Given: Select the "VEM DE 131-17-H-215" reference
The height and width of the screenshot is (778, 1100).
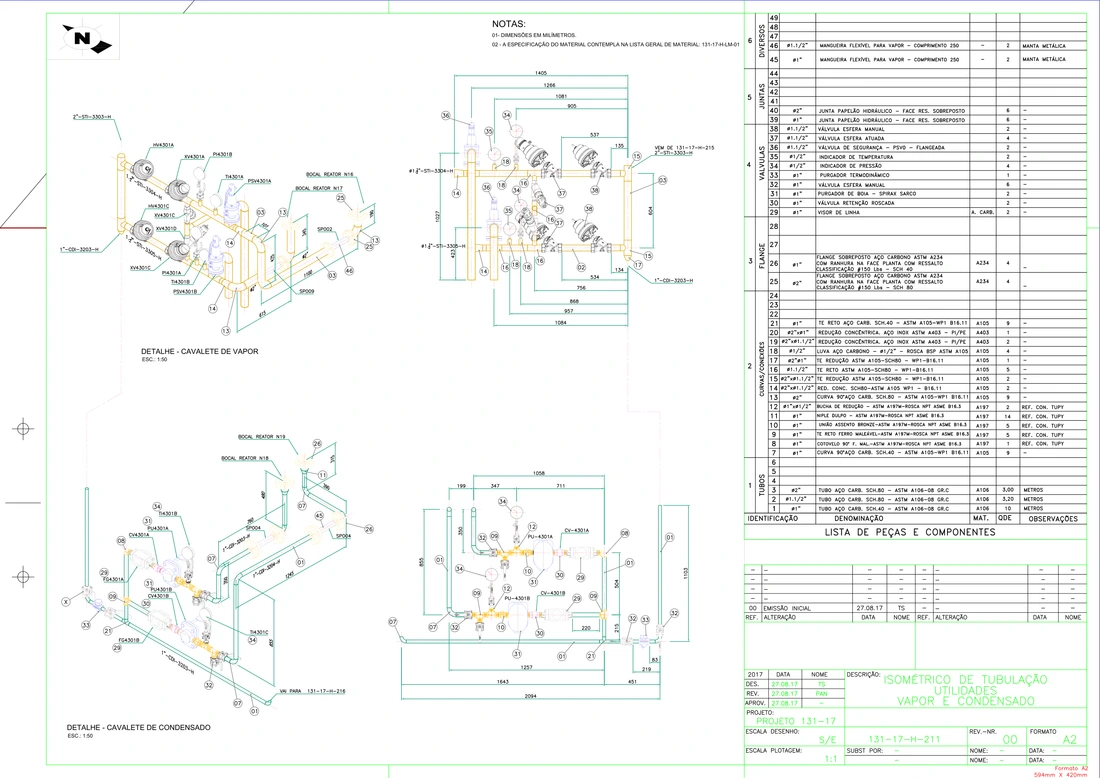Looking at the screenshot, I should 684,148.
